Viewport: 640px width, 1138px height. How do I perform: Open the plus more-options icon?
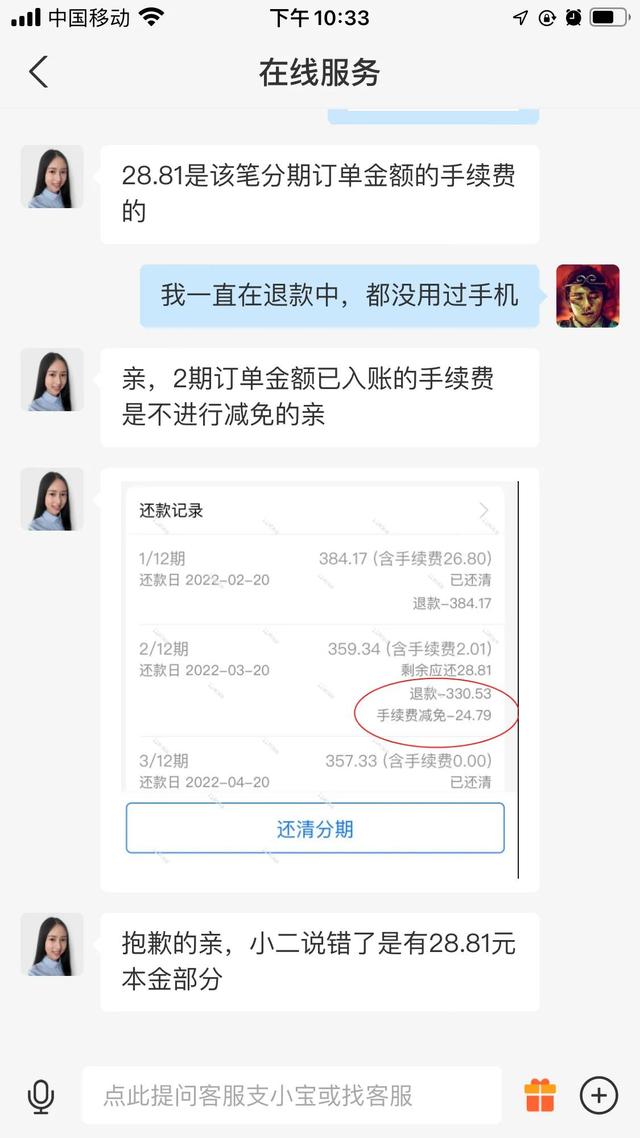[599, 1095]
